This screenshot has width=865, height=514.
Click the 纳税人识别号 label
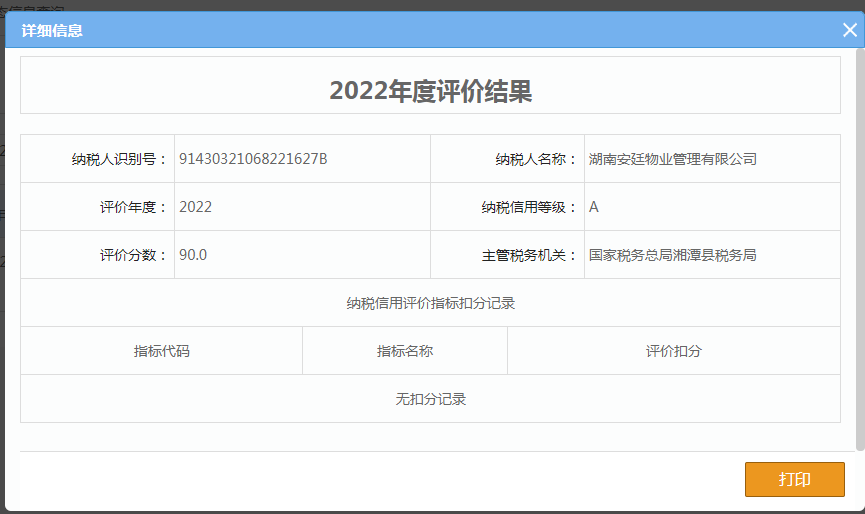coord(120,159)
